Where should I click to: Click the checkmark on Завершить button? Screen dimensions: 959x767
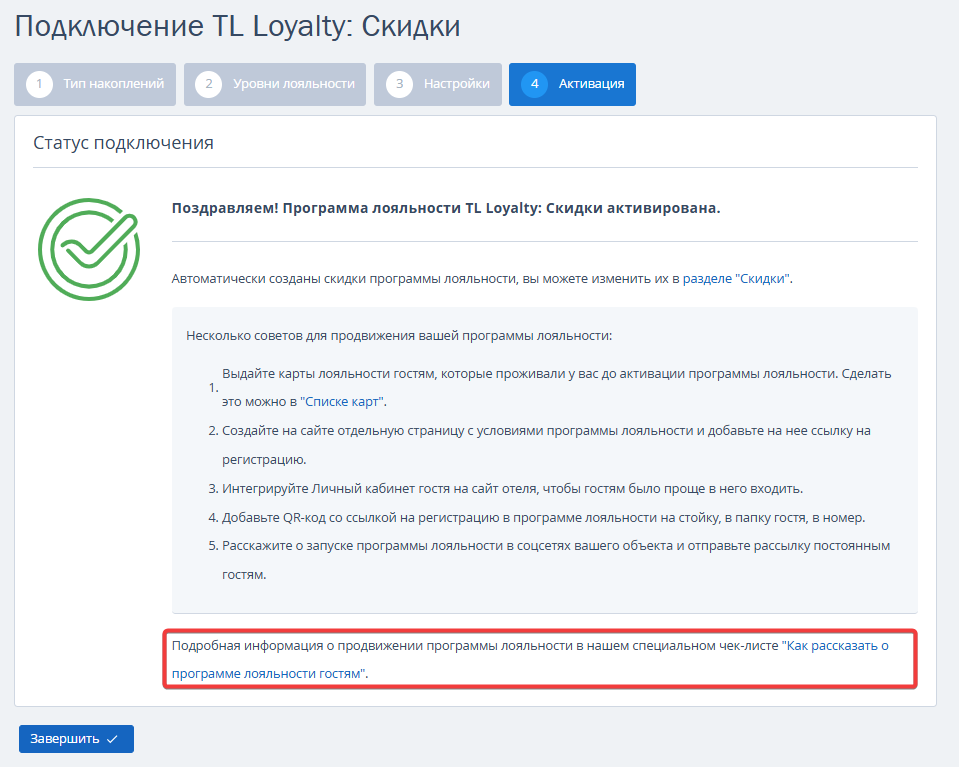pos(113,739)
